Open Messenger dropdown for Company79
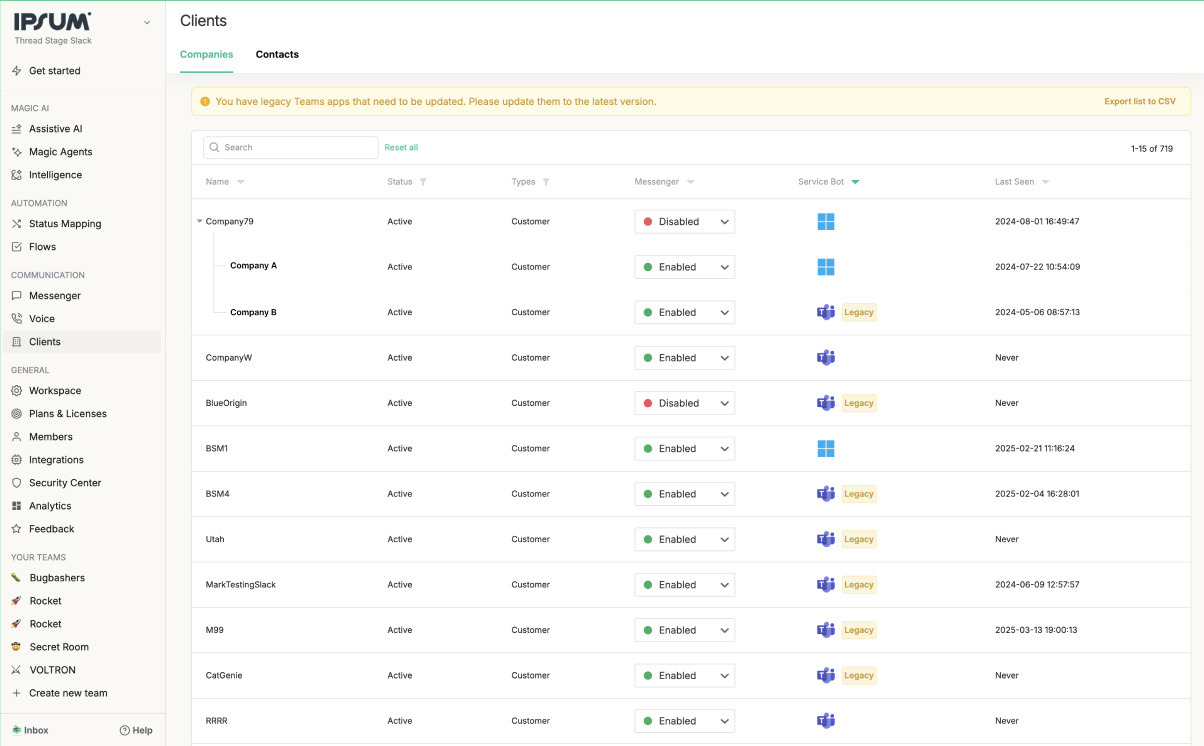This screenshot has height=746, width=1204. [x=685, y=222]
